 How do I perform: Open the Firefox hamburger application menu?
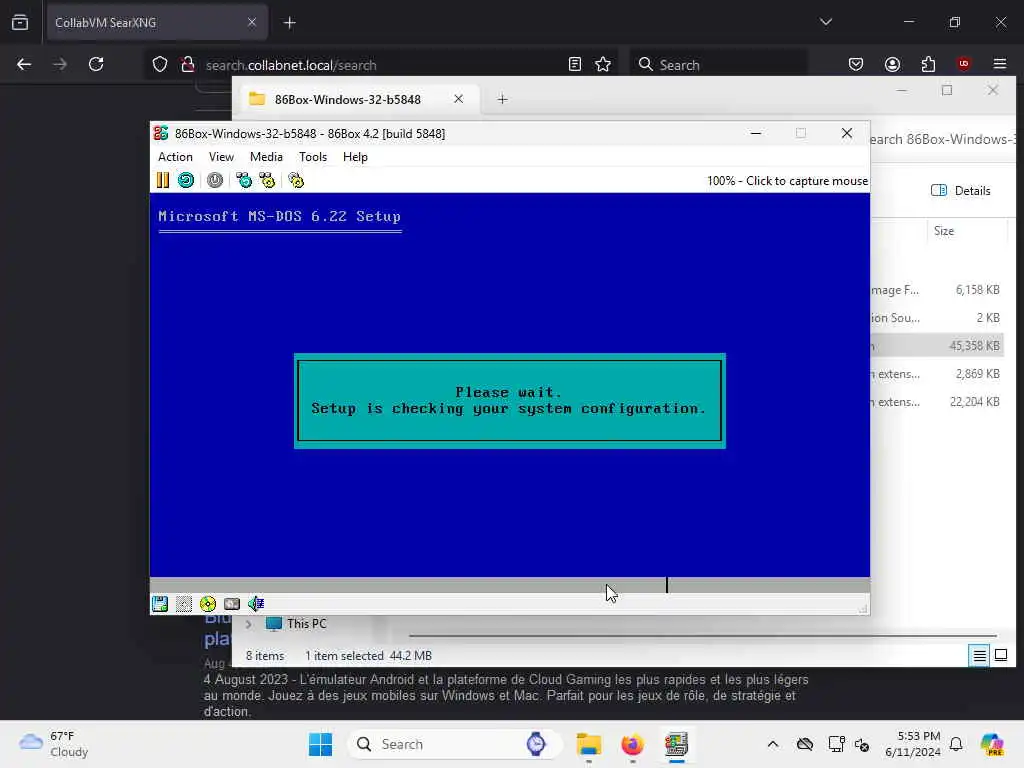[x=1000, y=64]
